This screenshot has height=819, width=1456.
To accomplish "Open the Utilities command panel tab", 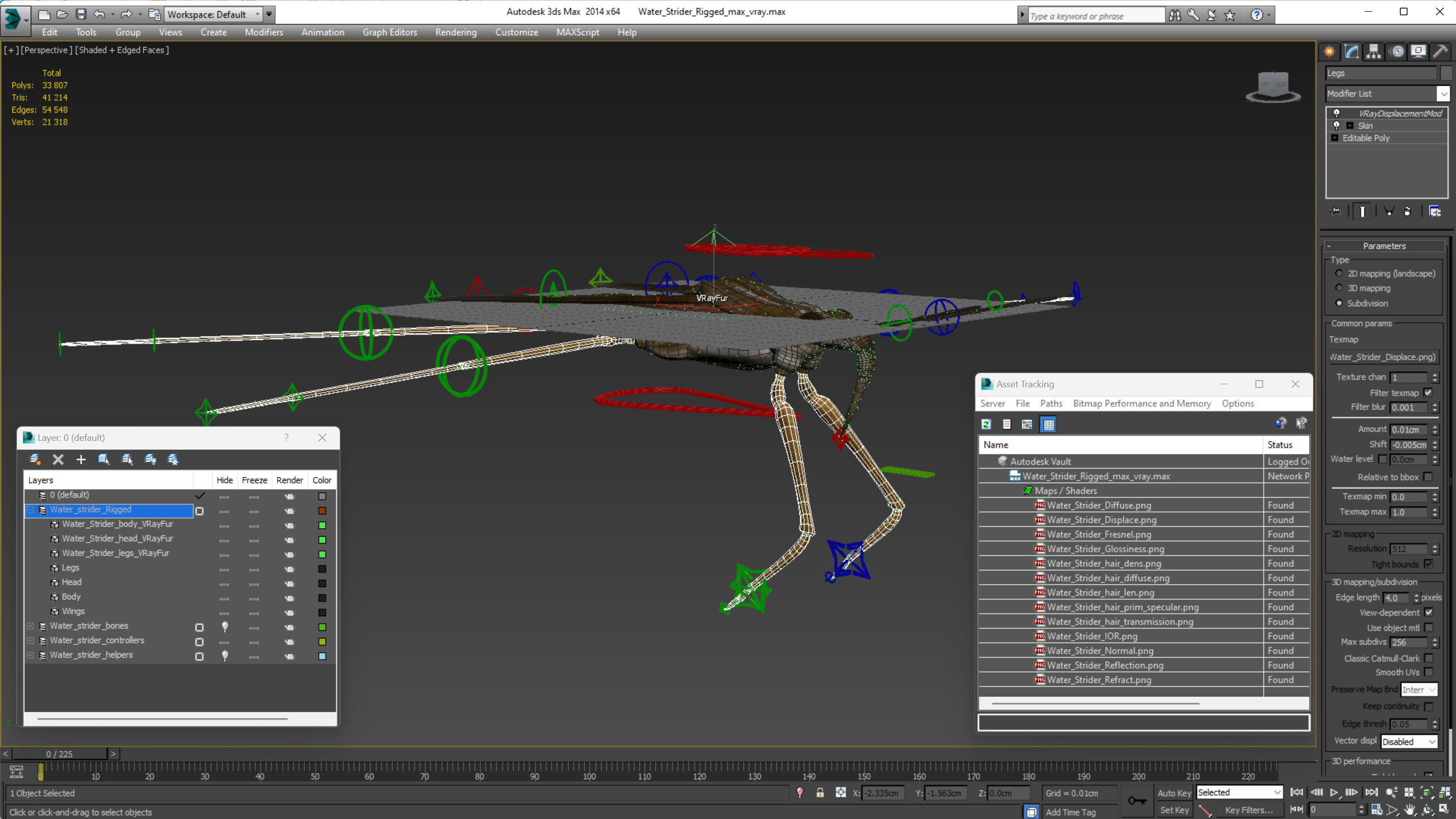I will 1440,52.
